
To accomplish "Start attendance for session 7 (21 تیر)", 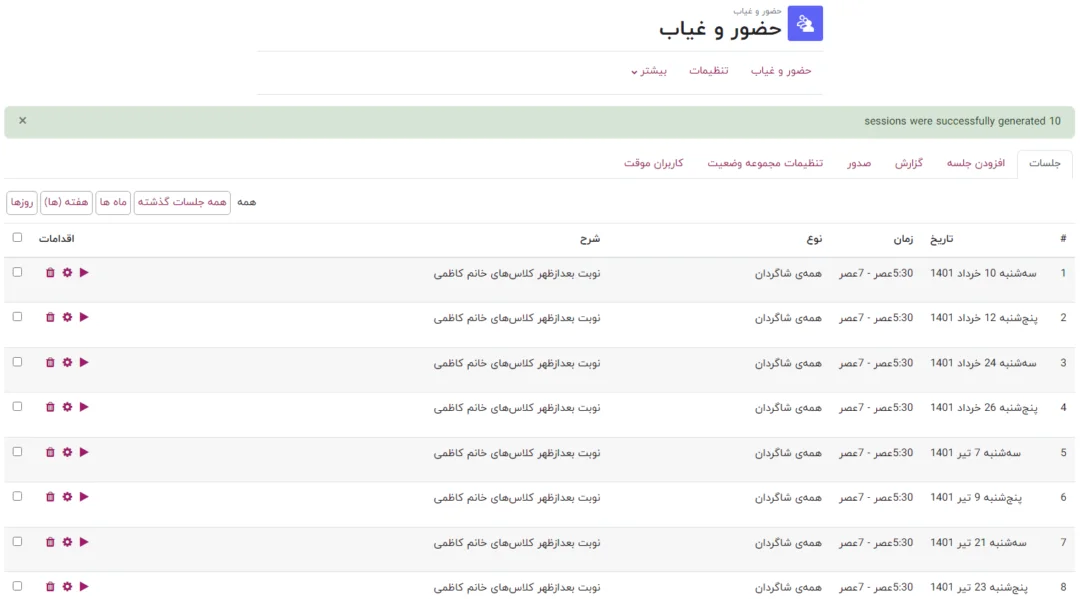I will (x=84, y=542).
